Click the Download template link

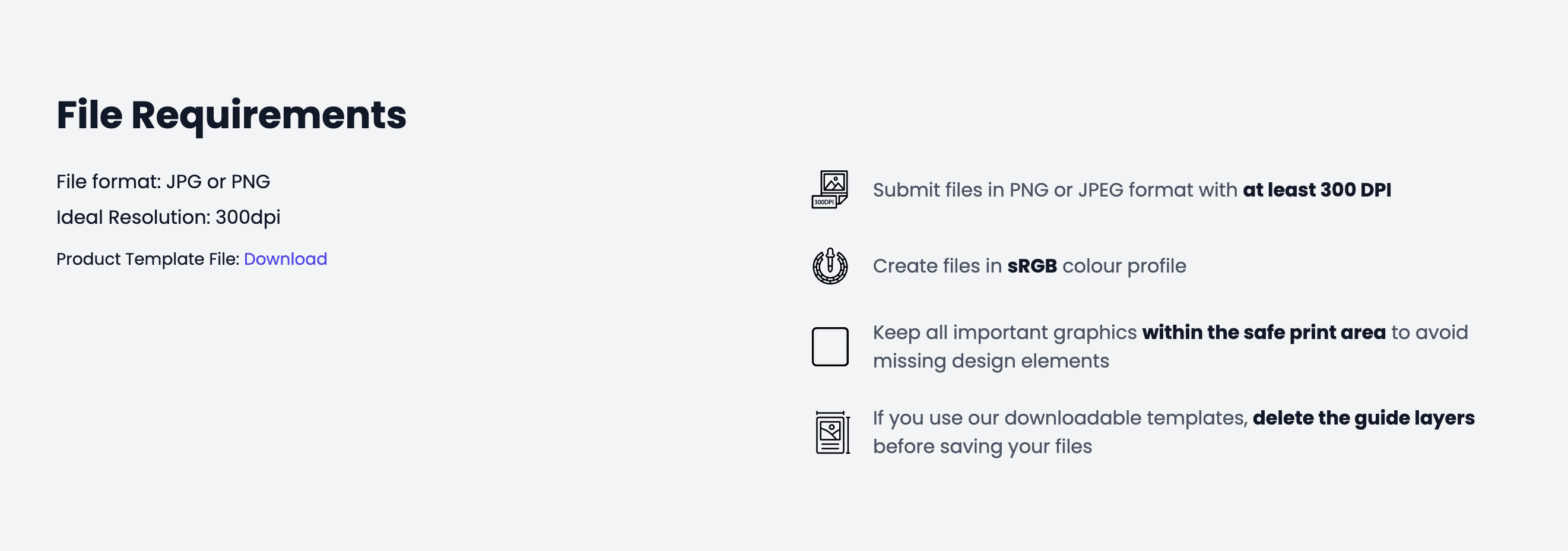click(285, 259)
